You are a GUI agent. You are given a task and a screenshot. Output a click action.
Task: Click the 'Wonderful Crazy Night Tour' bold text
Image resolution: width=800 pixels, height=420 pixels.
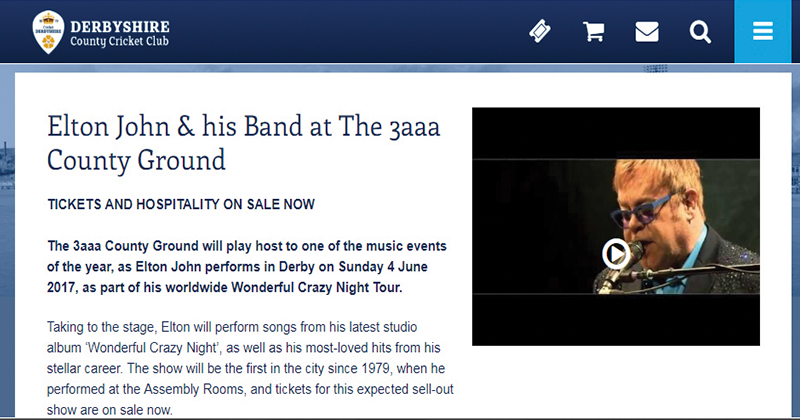(x=316, y=287)
